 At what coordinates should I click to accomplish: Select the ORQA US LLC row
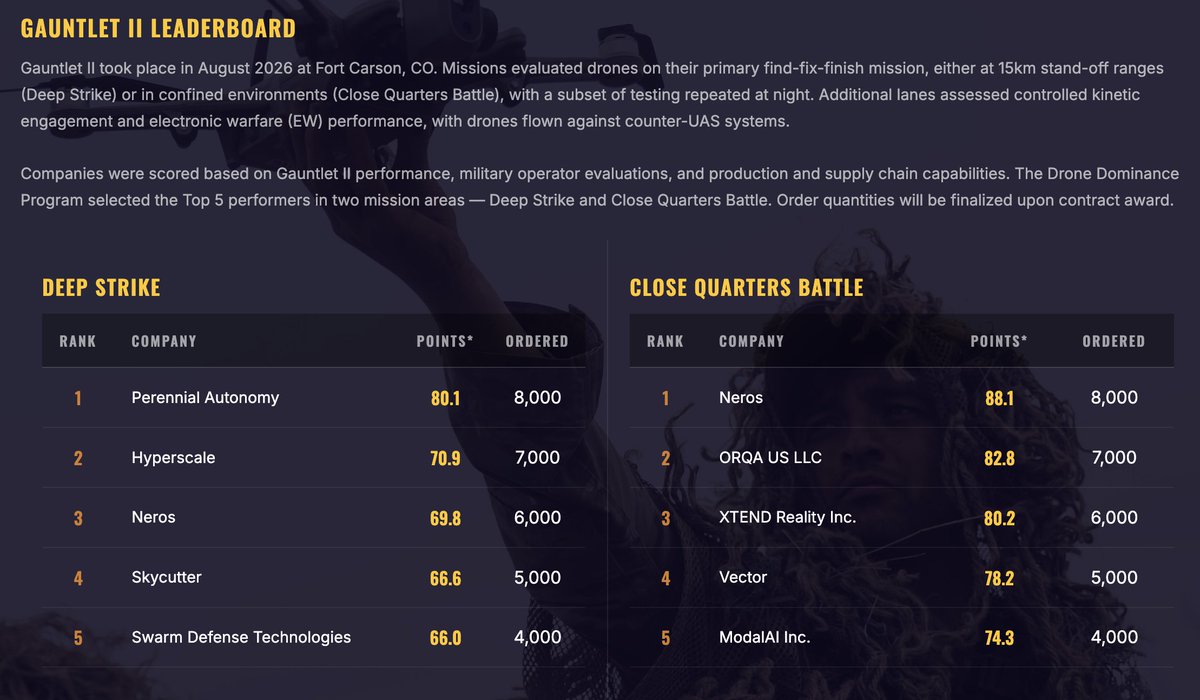point(902,458)
